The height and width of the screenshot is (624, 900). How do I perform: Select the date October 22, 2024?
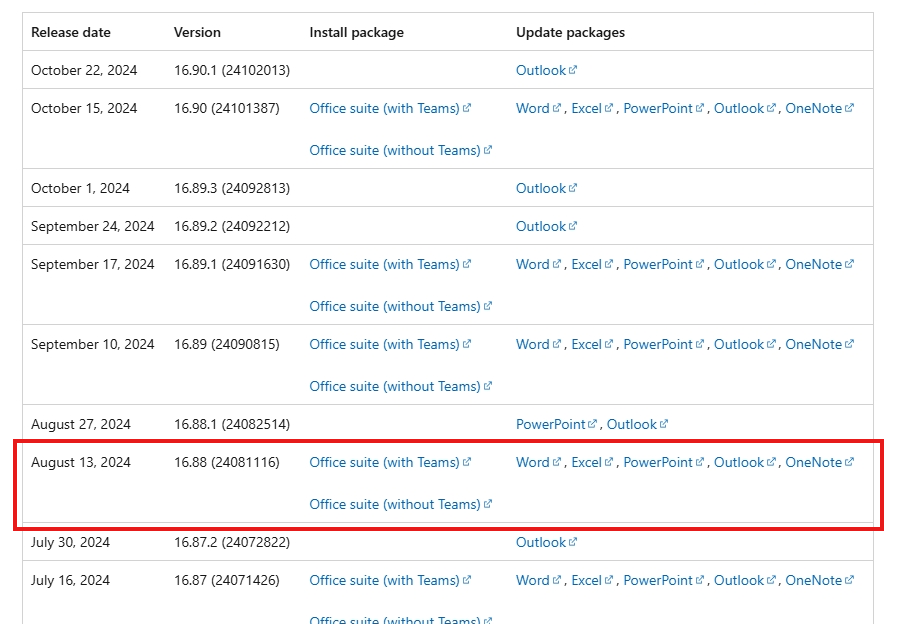[x=84, y=70]
